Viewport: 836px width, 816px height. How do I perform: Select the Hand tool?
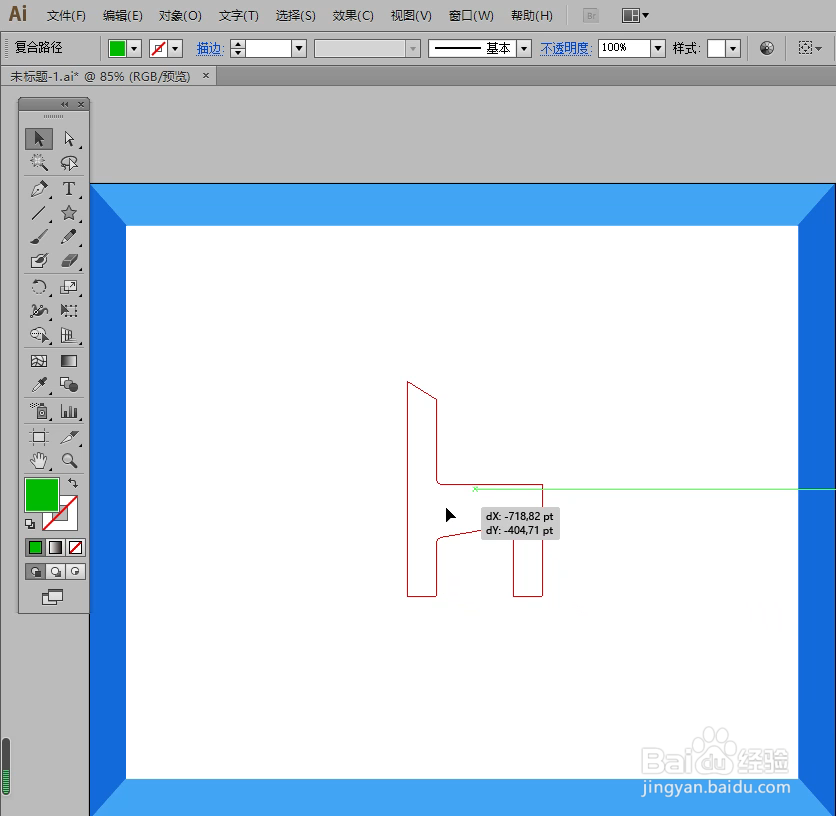coord(39,461)
